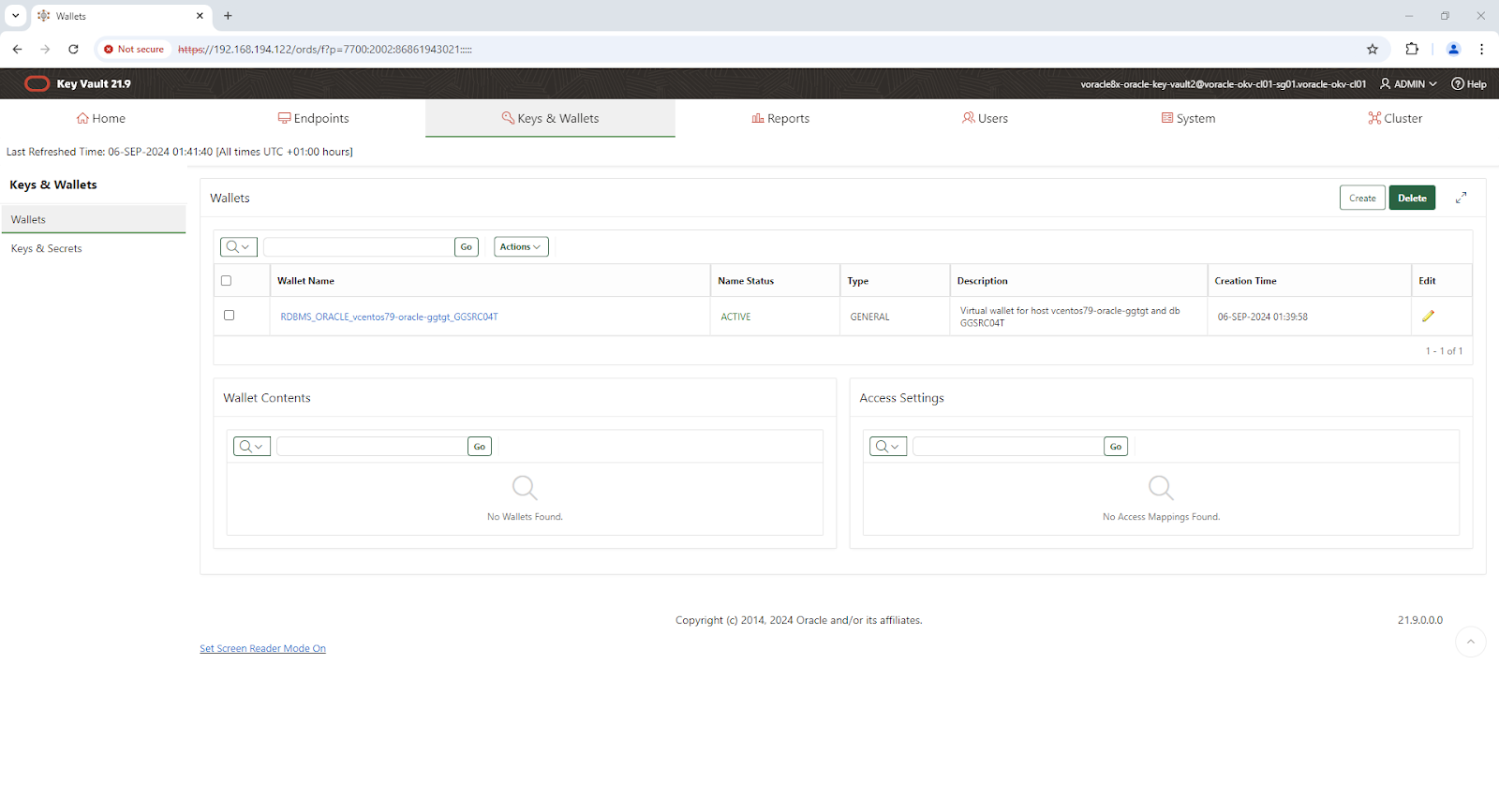
Task: Click Go in Access Settings search
Action: click(1116, 447)
